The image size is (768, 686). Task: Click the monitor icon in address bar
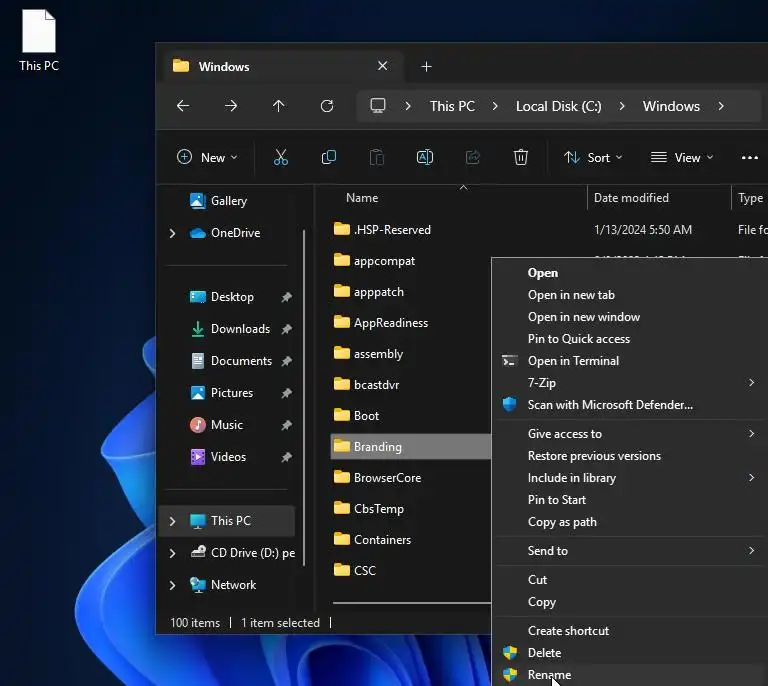click(x=378, y=106)
